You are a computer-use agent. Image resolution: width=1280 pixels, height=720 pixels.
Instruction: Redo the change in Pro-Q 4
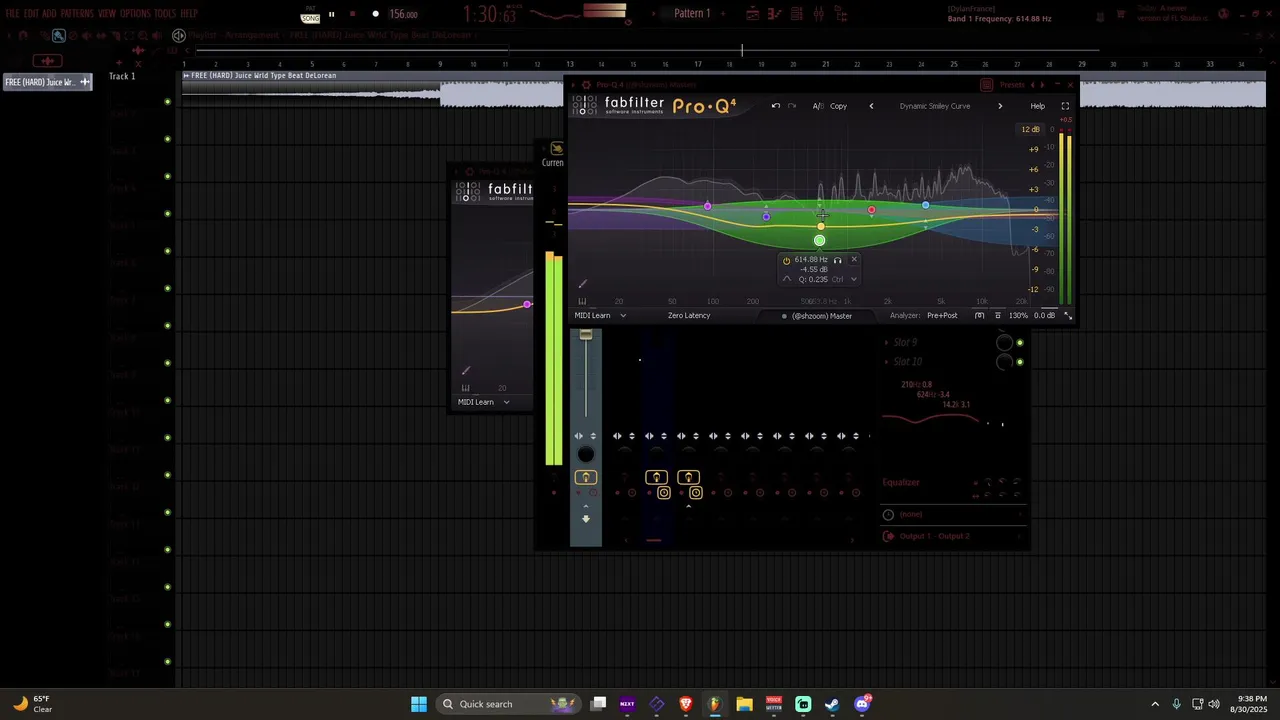[792, 106]
